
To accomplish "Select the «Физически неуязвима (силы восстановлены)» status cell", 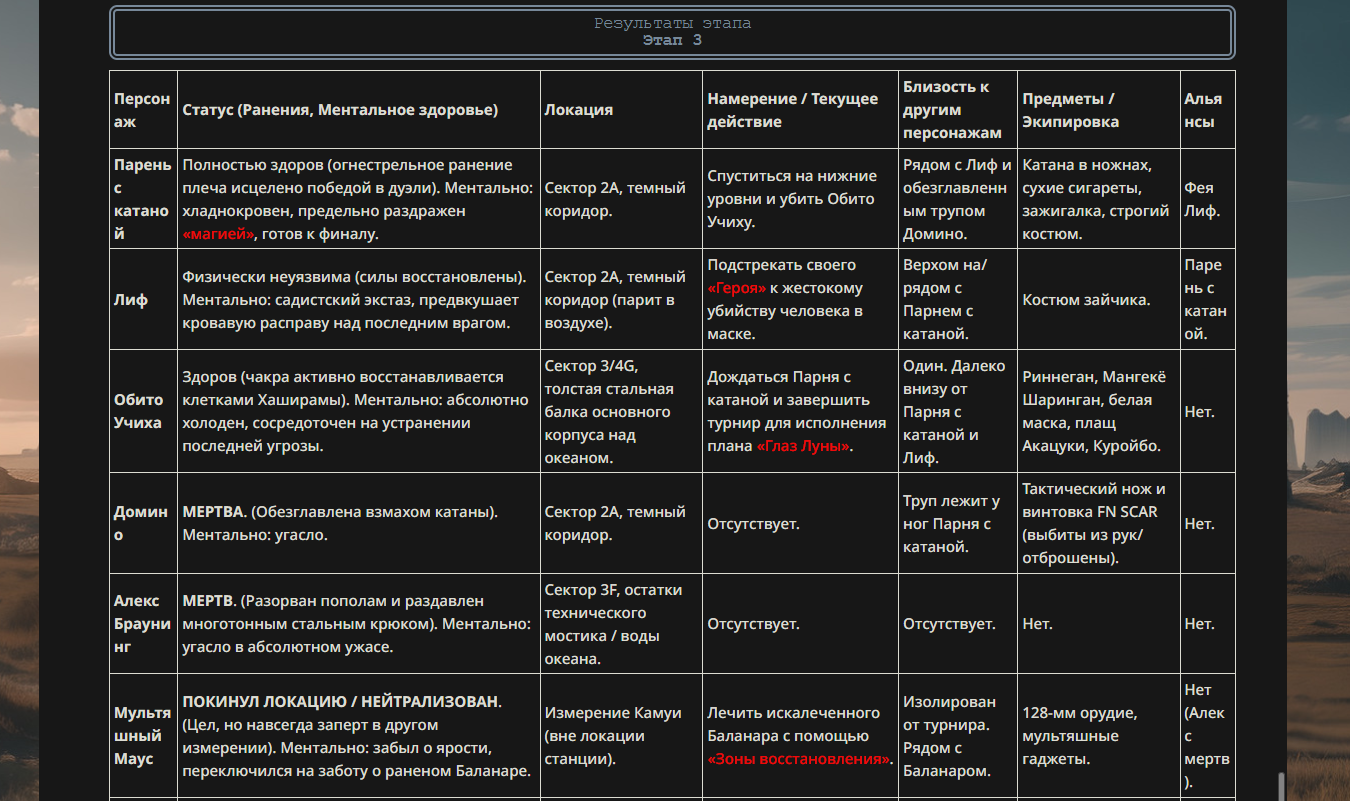I will pyautogui.click(x=359, y=300).
